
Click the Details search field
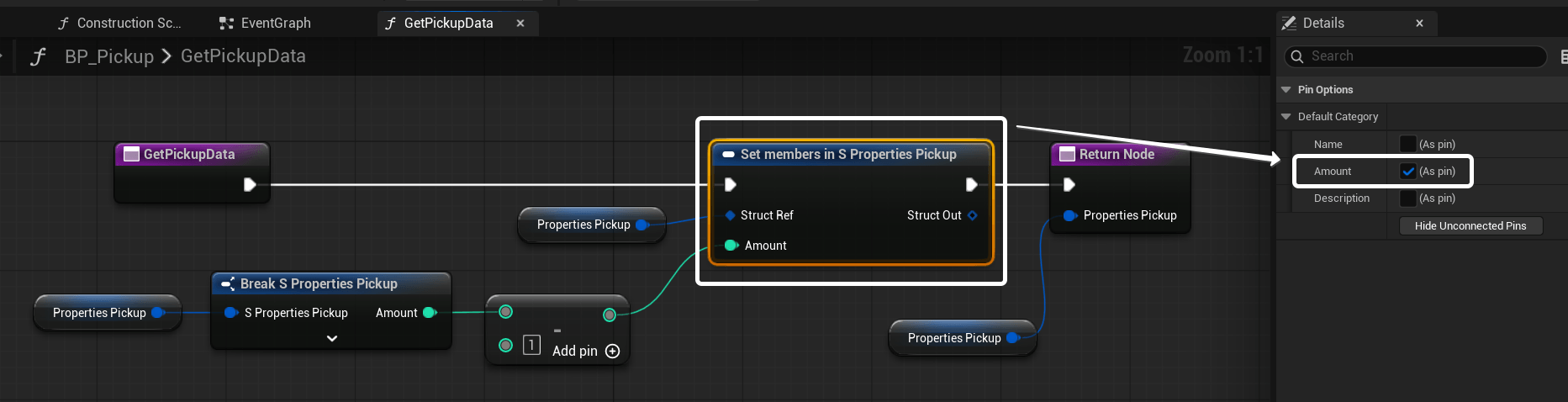pos(1421,56)
